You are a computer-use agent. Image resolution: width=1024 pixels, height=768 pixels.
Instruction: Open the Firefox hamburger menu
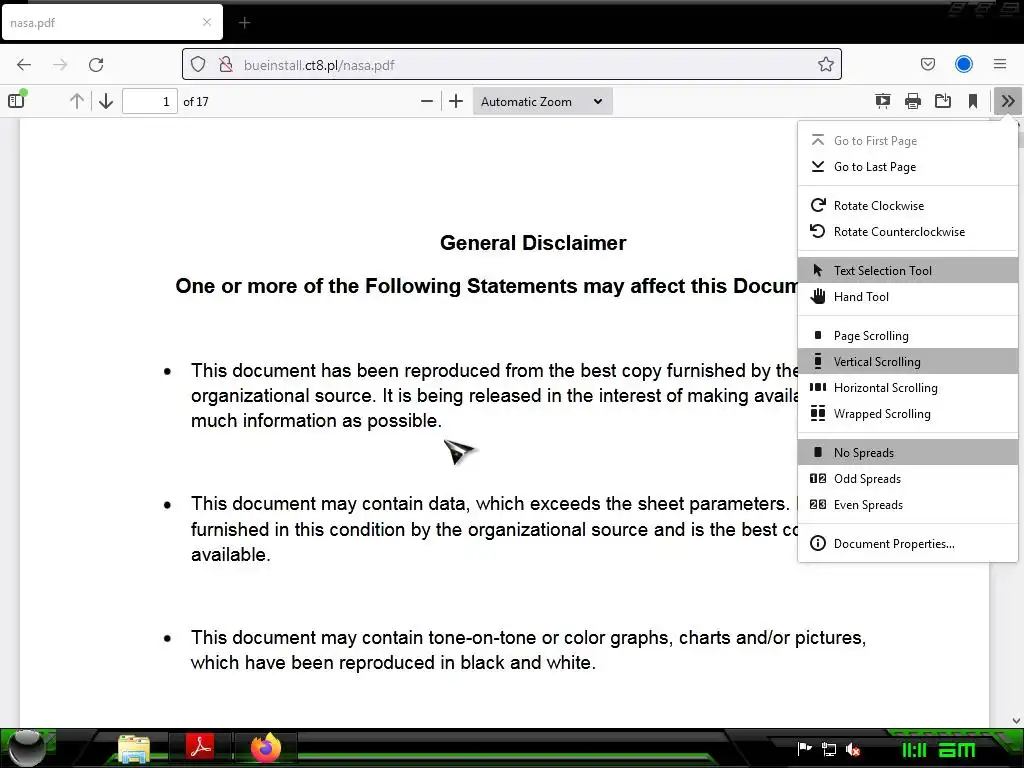click(1000, 64)
